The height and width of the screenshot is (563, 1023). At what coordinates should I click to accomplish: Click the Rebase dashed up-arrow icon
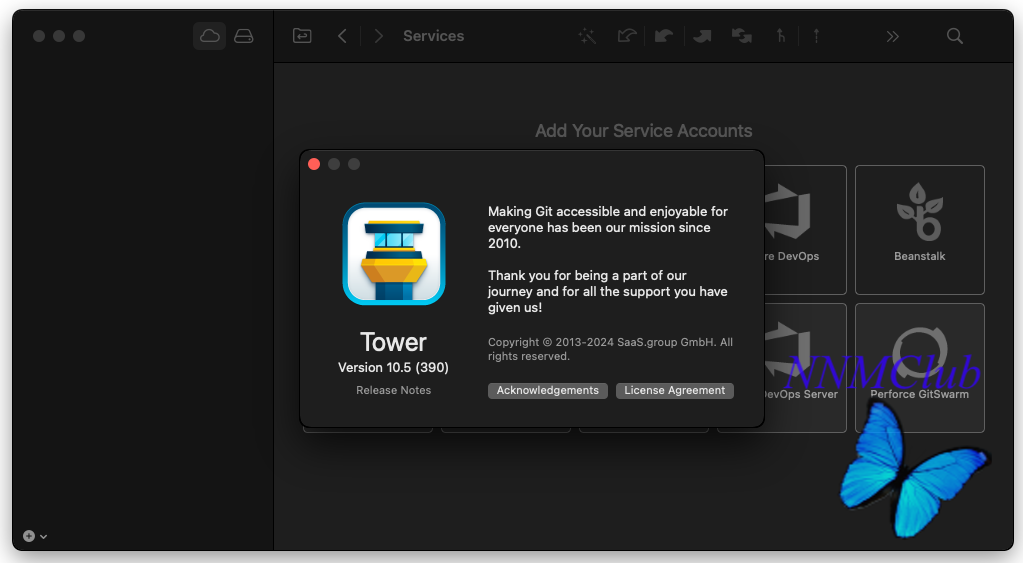816,36
